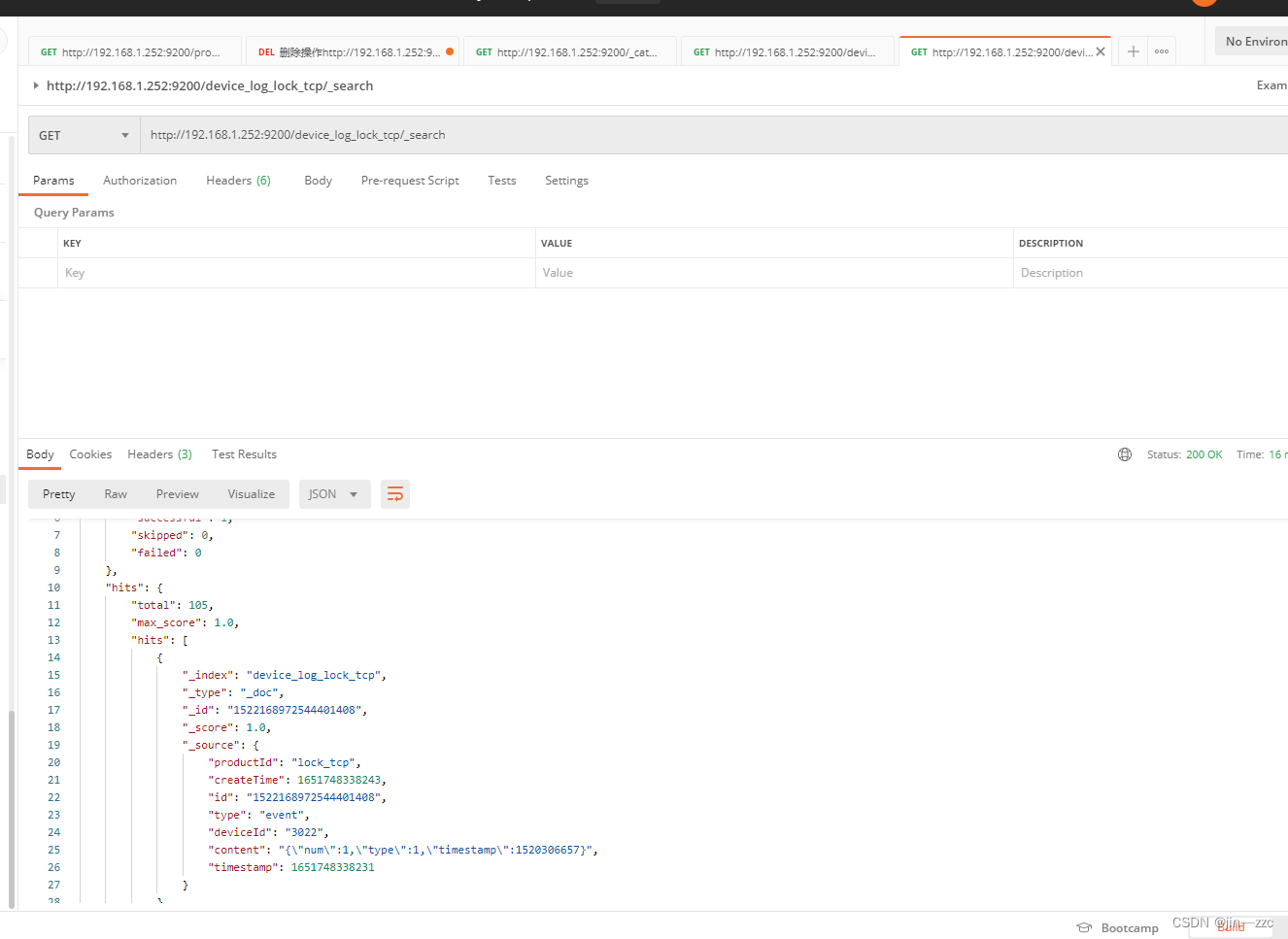
Task: Click the DESCRIPTION column header
Action: [x=1051, y=244]
